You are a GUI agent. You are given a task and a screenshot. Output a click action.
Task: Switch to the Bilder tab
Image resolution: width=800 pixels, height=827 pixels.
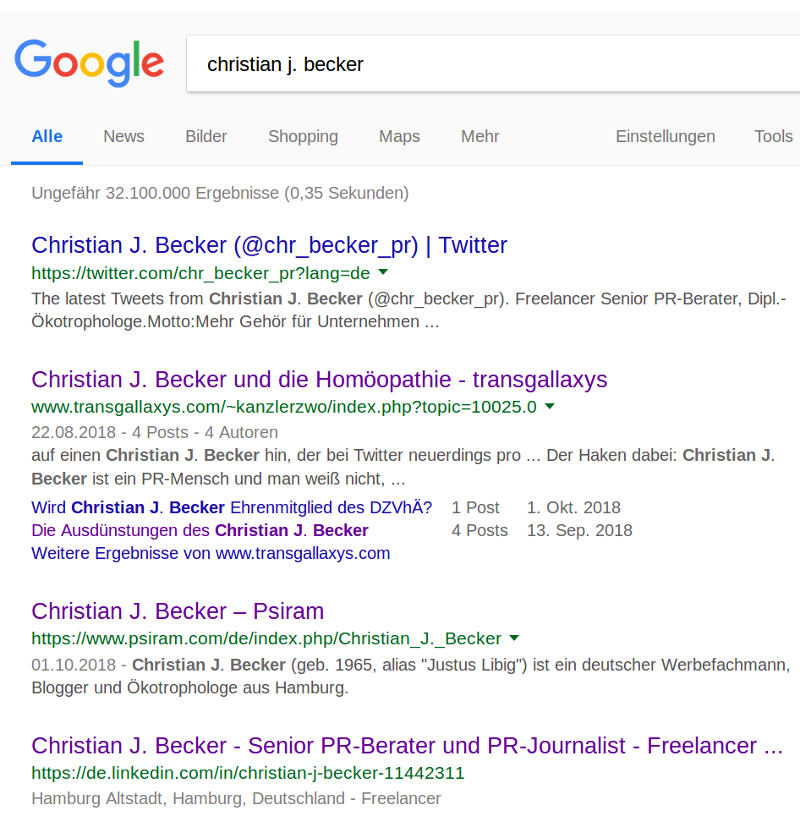[206, 136]
